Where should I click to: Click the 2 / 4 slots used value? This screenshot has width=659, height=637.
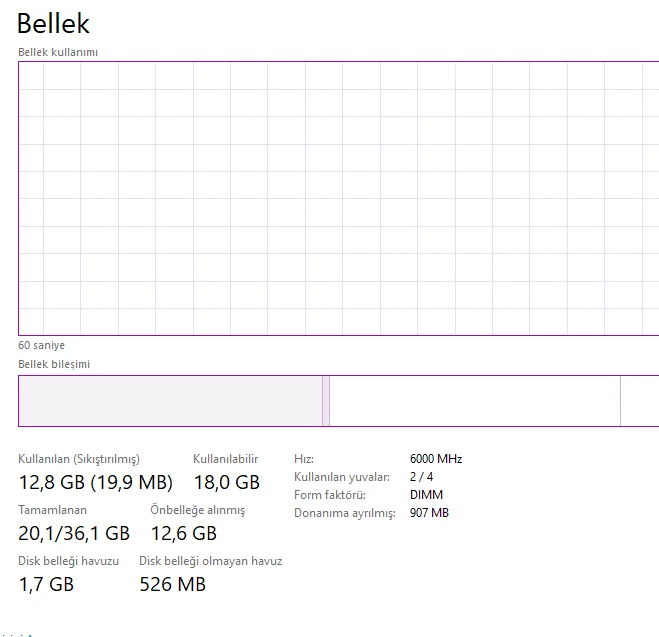pyautogui.click(x=421, y=477)
